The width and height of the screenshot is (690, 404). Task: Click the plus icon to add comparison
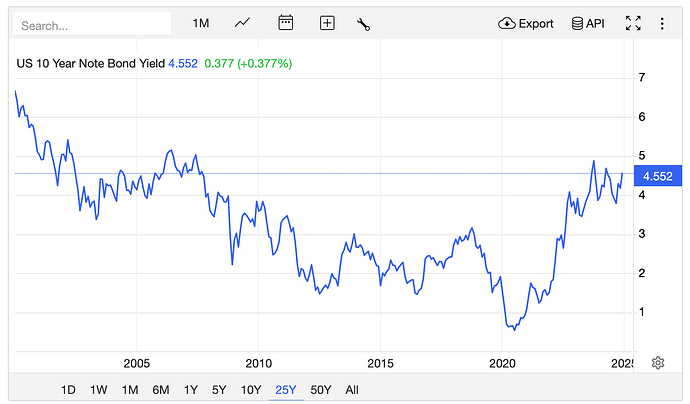pyautogui.click(x=326, y=23)
